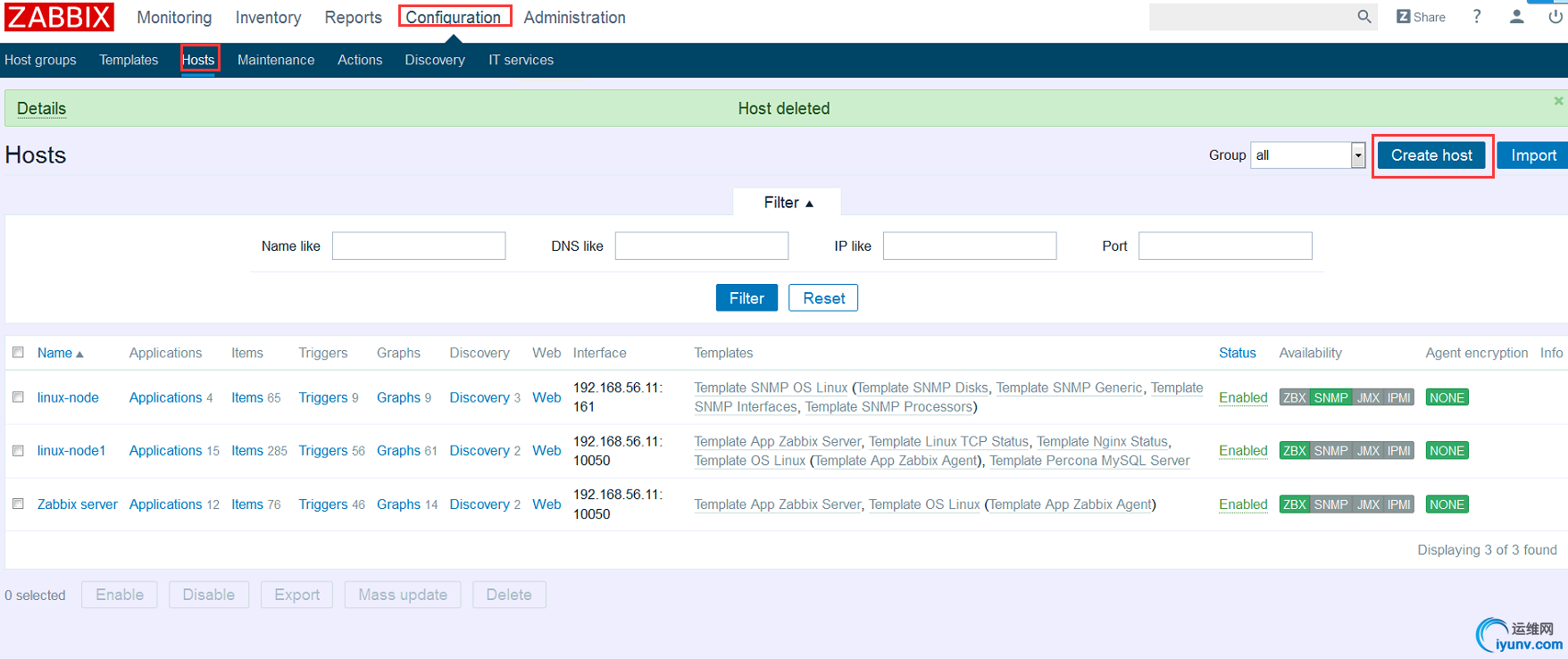Viewport: 1568px width, 659px height.
Task: Select the linux-node1 host checkbox
Action: pyautogui.click(x=18, y=451)
